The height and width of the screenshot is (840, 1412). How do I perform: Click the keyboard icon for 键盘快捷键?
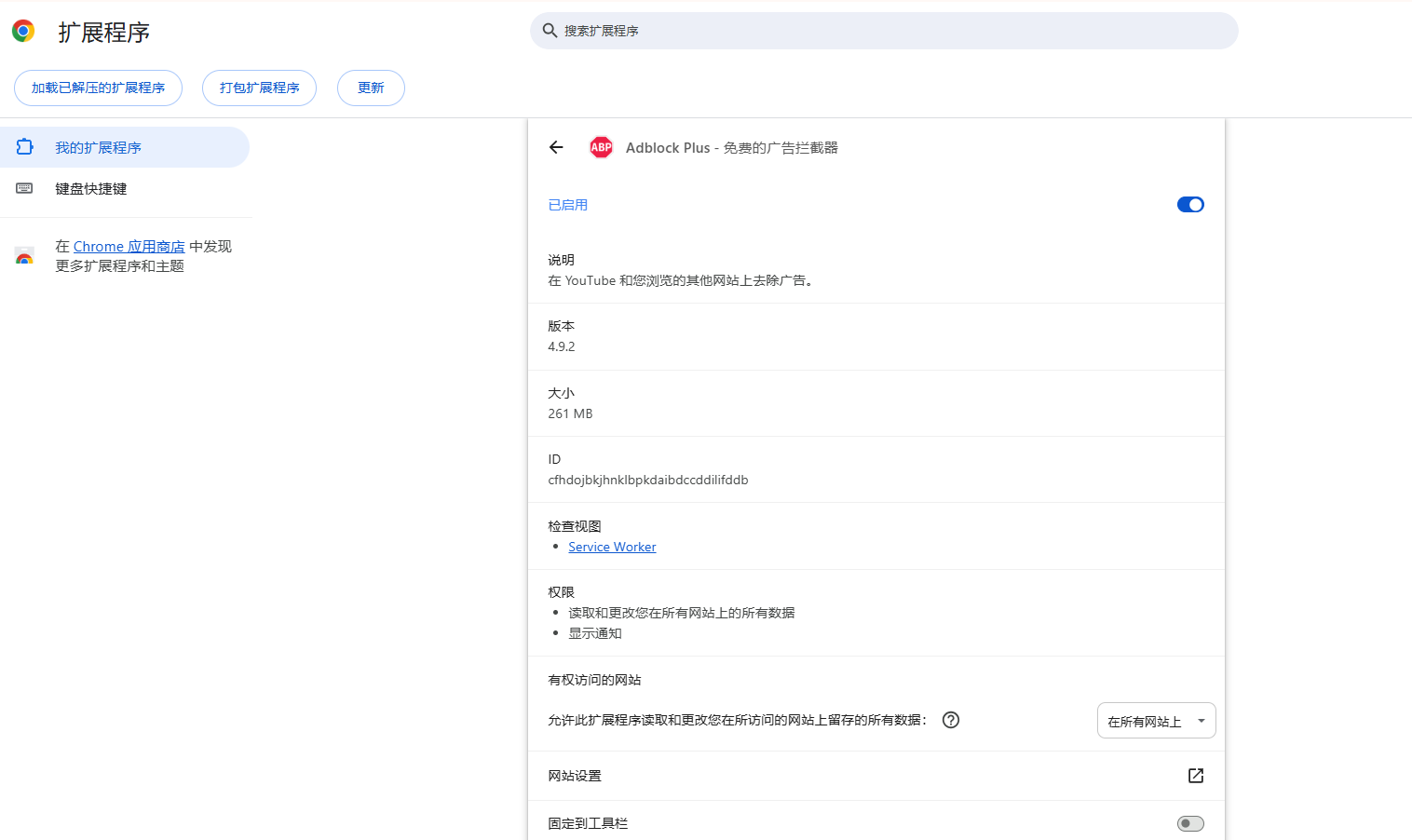tap(25, 188)
